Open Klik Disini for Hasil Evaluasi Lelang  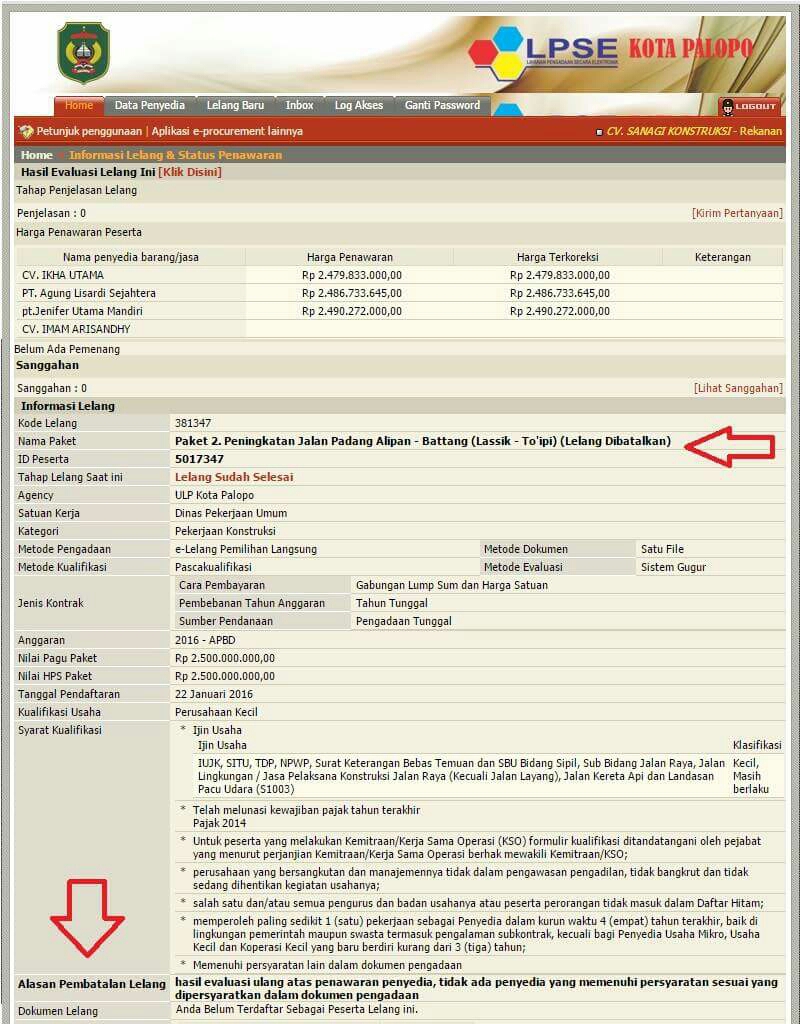click(190, 172)
